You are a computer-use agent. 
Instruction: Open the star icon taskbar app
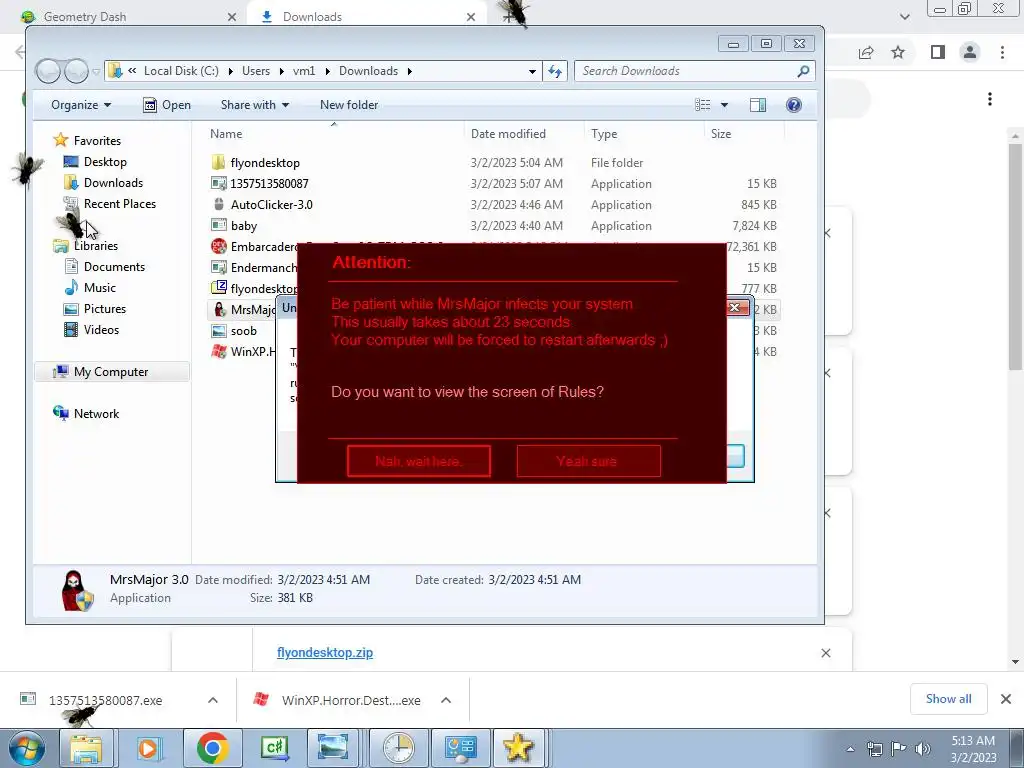pyautogui.click(x=518, y=748)
